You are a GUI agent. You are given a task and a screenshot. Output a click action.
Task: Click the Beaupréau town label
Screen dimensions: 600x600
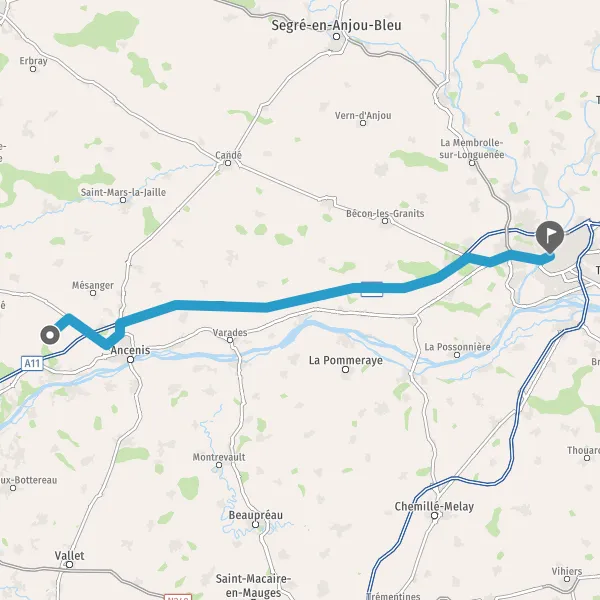[256, 515]
